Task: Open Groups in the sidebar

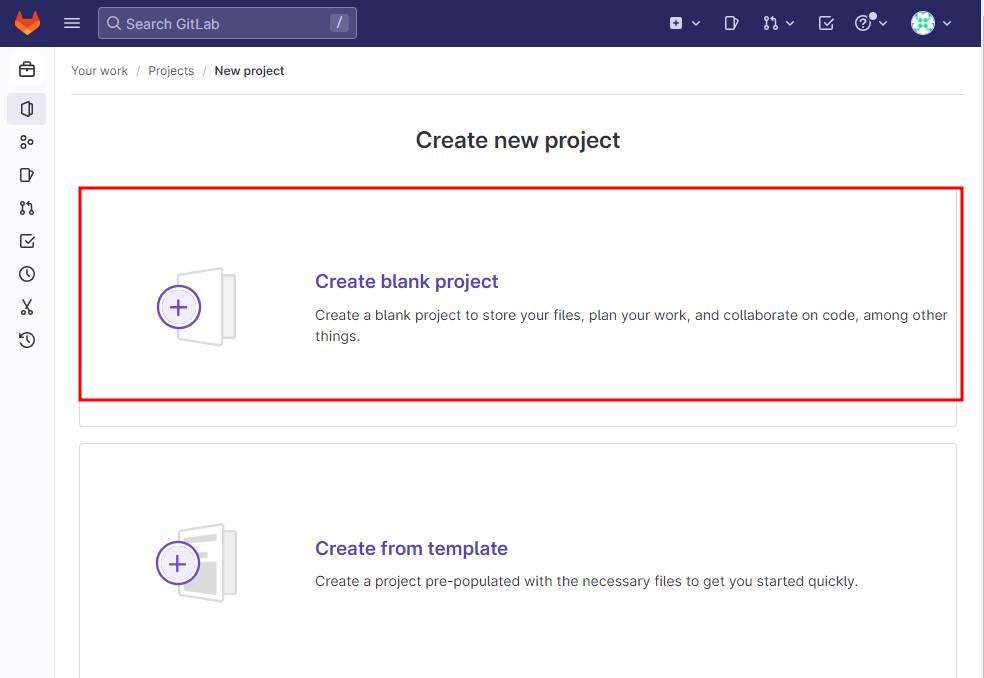Action: 27,142
